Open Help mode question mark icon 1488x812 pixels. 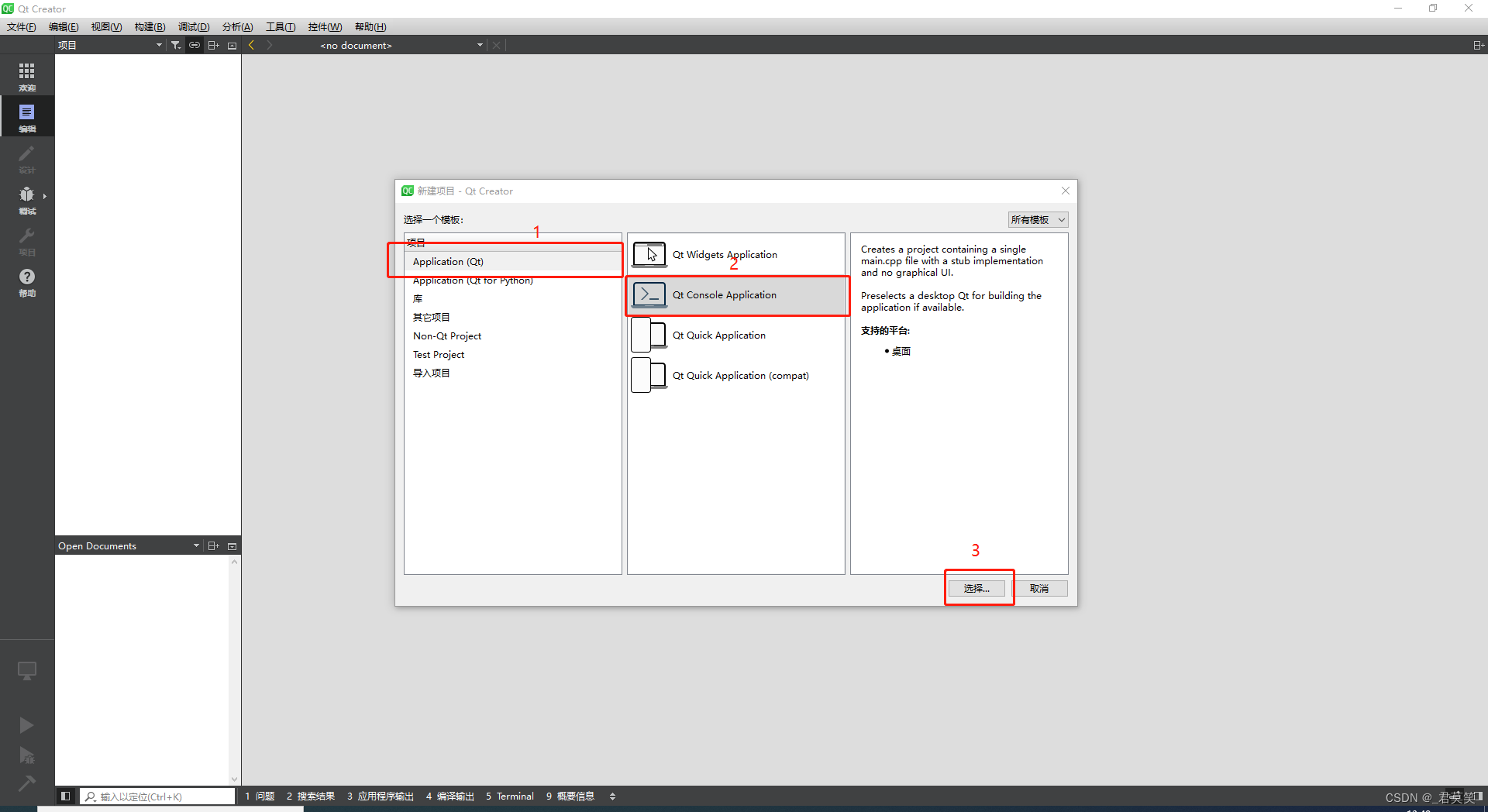pyautogui.click(x=27, y=281)
